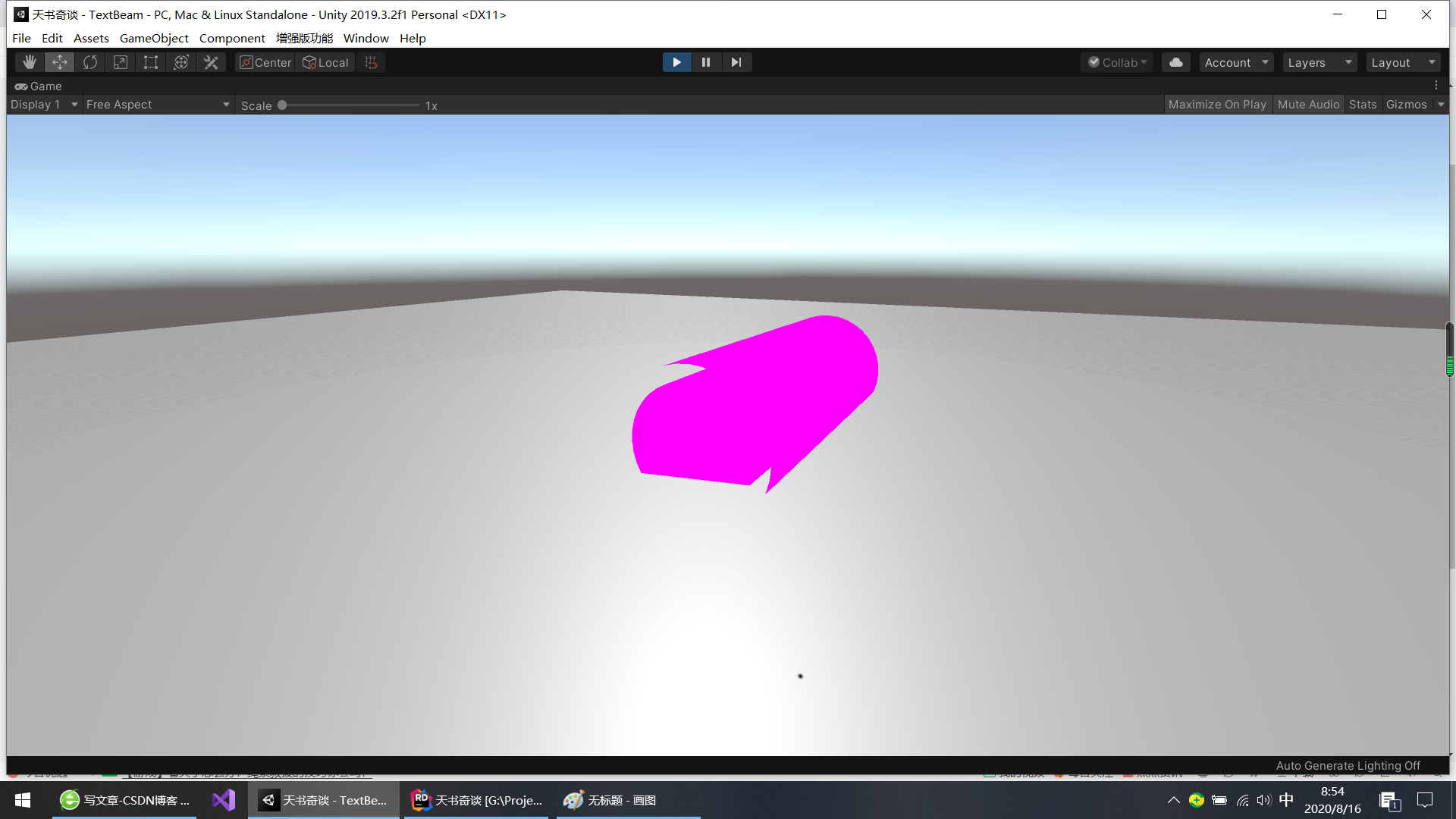Switch to CSDN blog browser window
1456x819 pixels.
point(124,800)
